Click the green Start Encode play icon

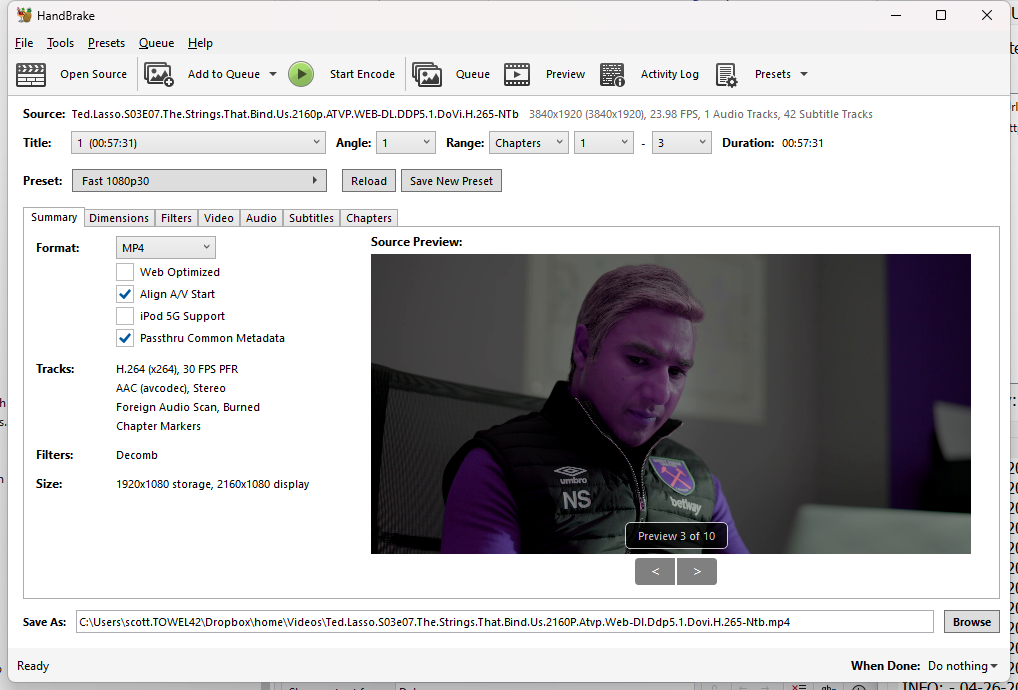point(301,74)
